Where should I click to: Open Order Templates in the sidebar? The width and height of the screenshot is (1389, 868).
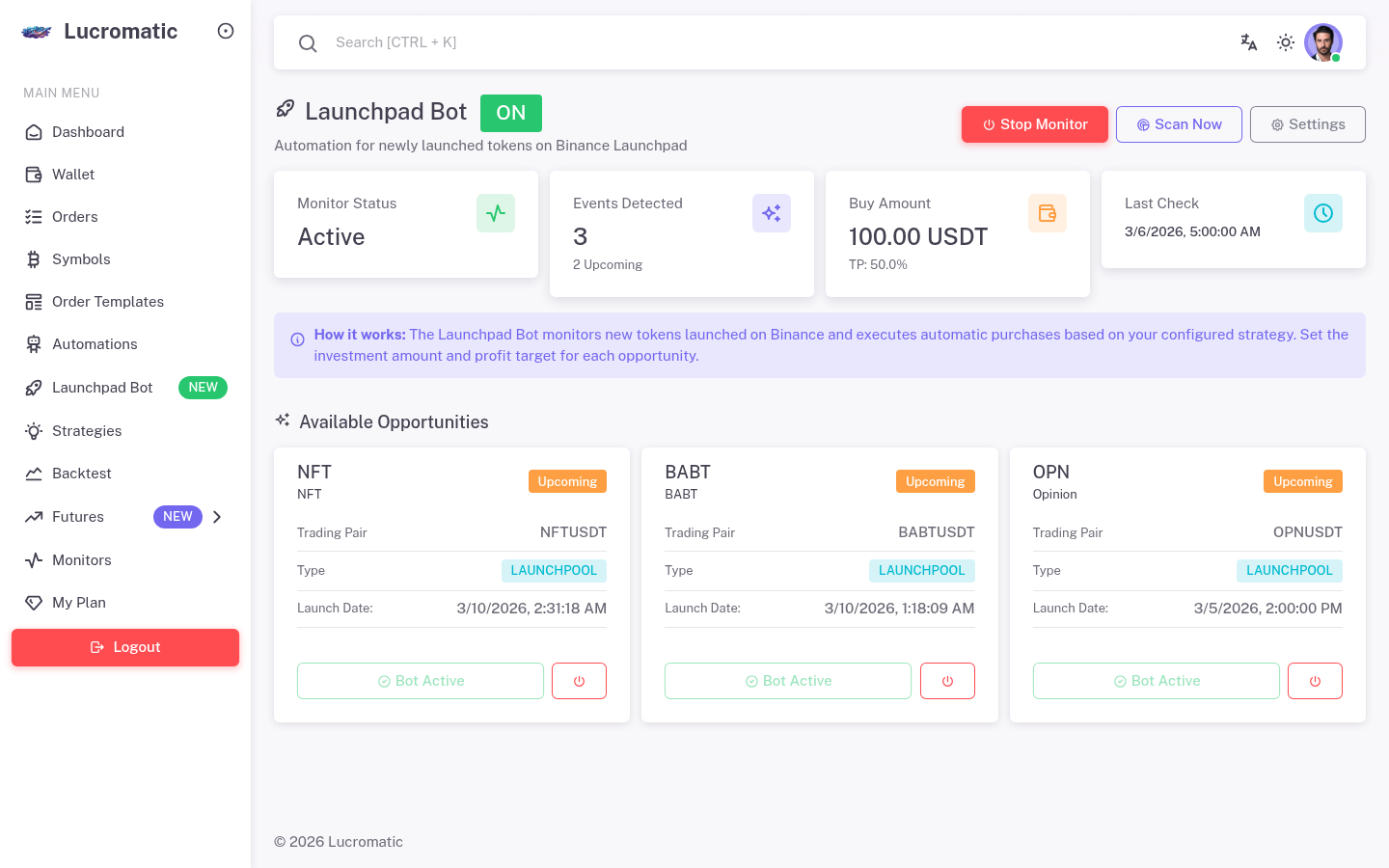(107, 302)
